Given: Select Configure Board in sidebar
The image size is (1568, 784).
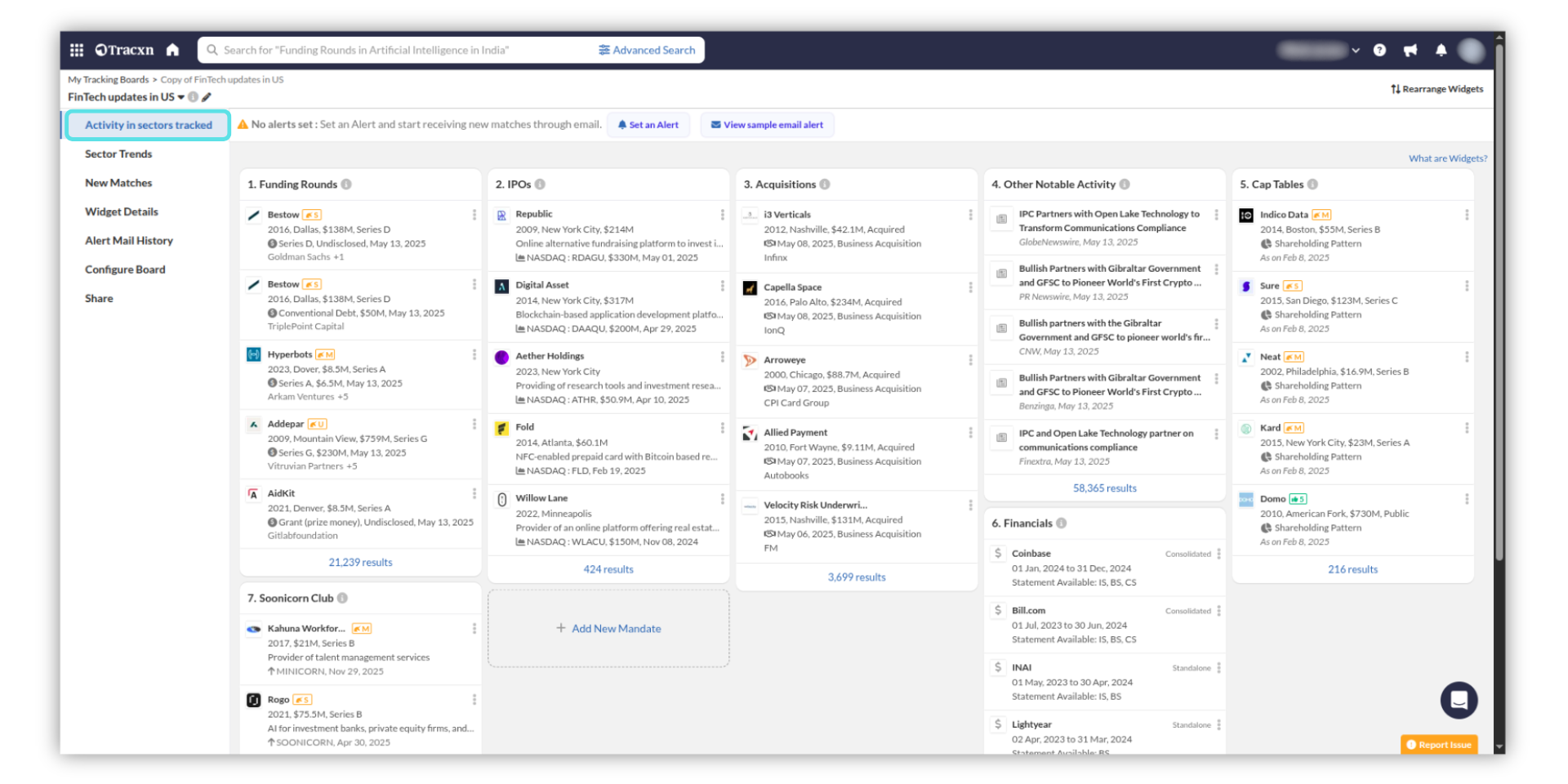Looking at the screenshot, I should pyautogui.click(x=125, y=269).
